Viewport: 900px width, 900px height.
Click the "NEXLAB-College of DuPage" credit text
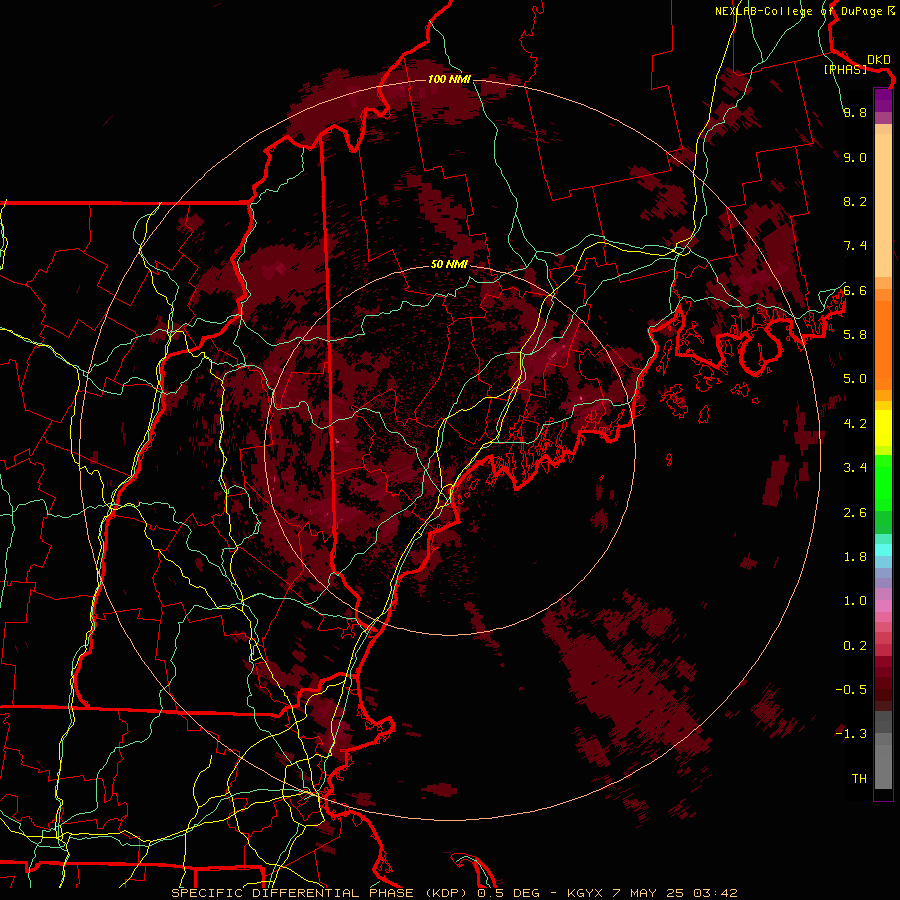pos(800,11)
